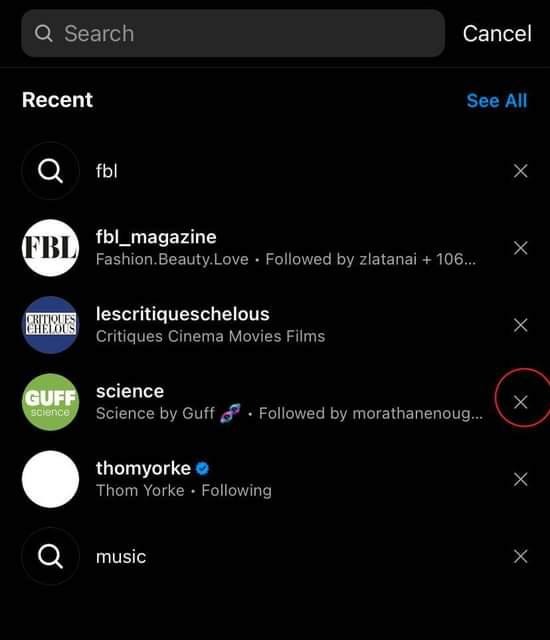
Task: Tap the magnifier icon beside fbl
Action: tap(50, 171)
